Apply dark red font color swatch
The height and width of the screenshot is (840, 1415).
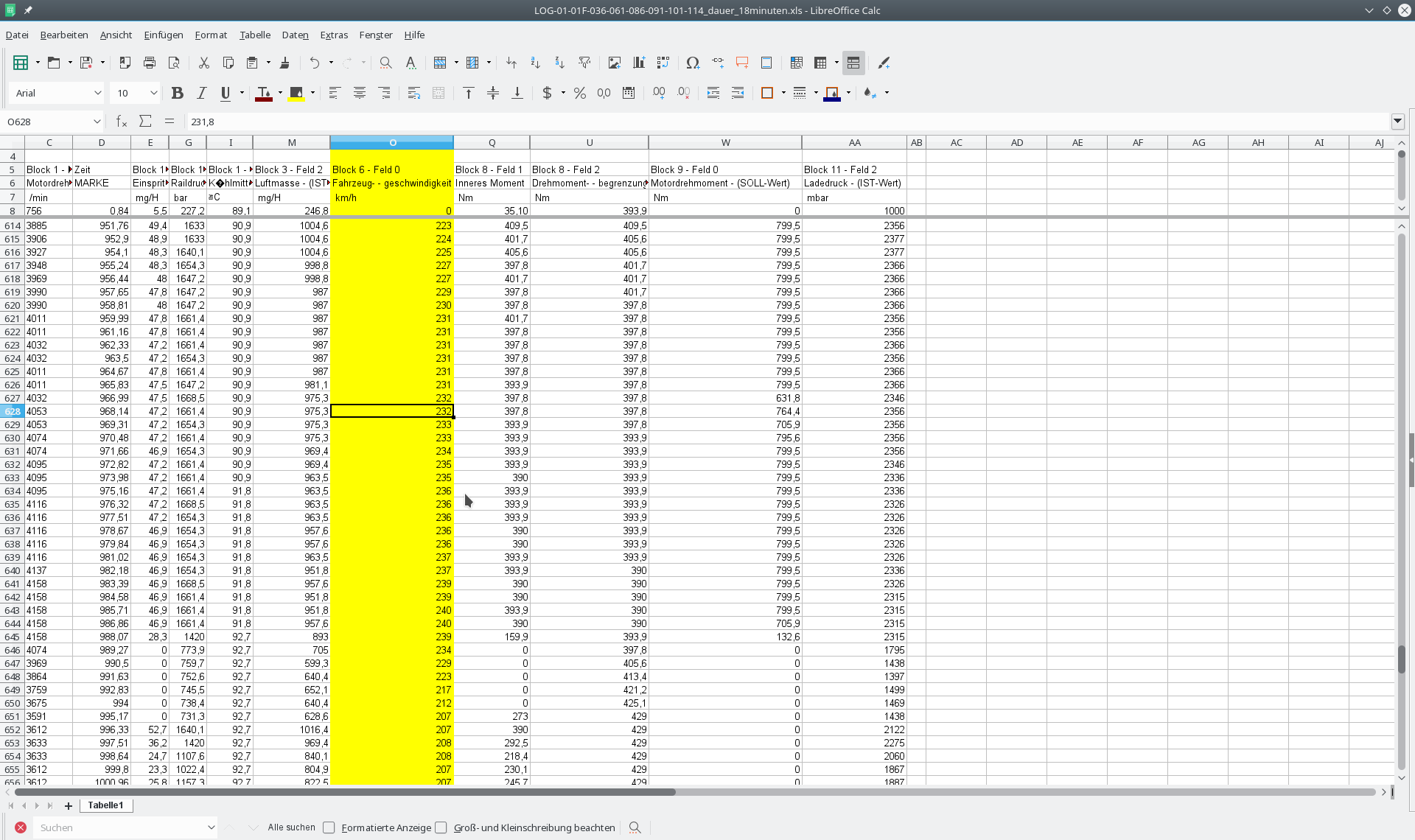click(264, 93)
